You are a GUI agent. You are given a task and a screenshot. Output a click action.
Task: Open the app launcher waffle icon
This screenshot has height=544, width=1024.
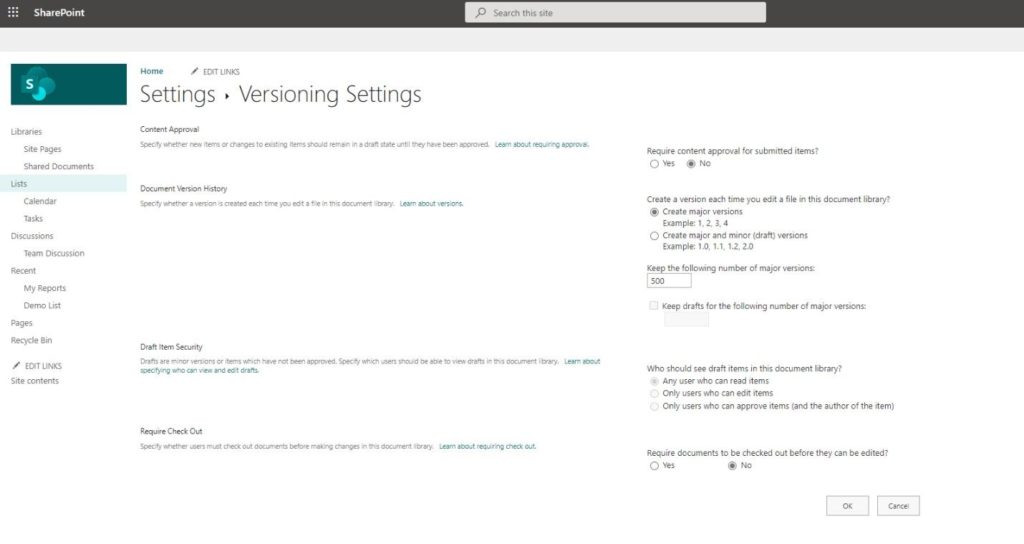pos(13,12)
